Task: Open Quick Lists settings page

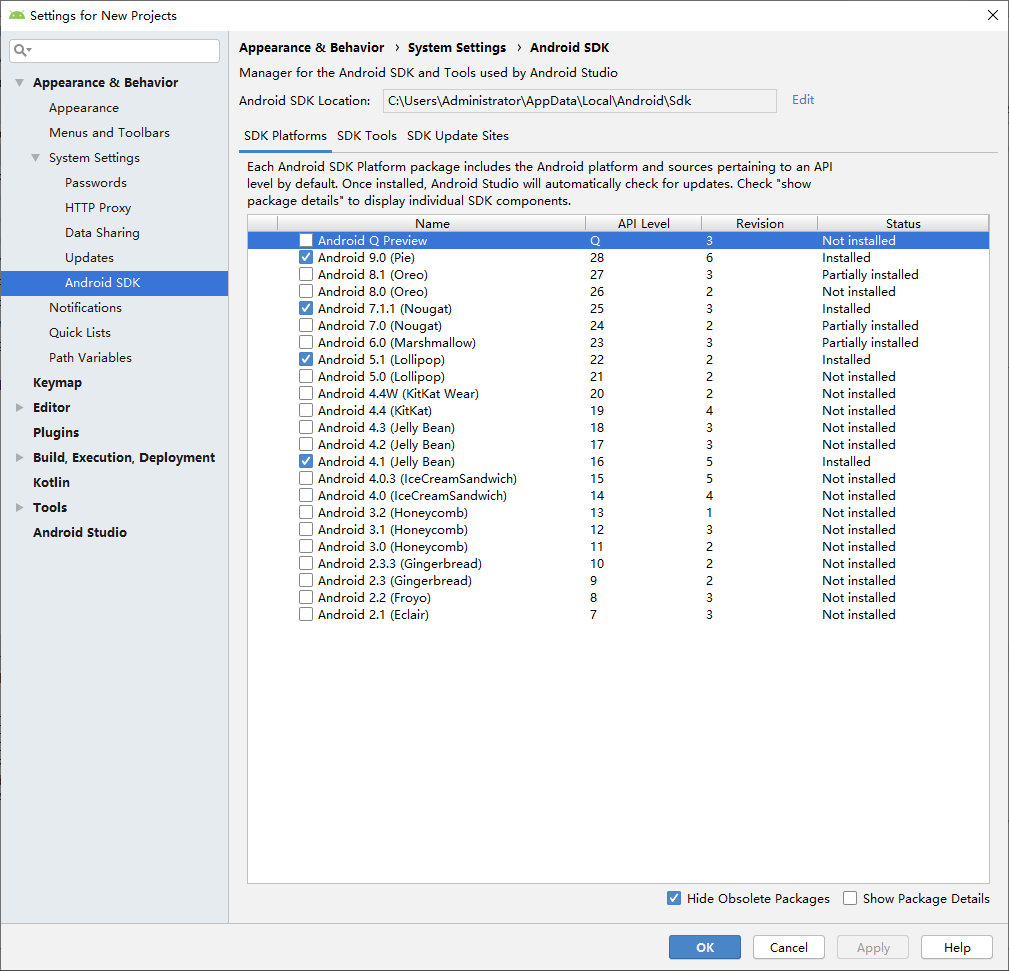Action: [80, 333]
